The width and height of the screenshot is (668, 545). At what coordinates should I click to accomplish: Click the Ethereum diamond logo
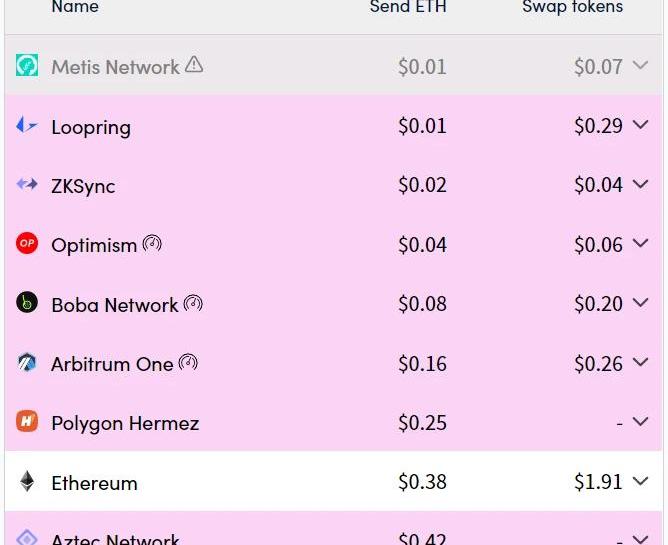click(27, 481)
